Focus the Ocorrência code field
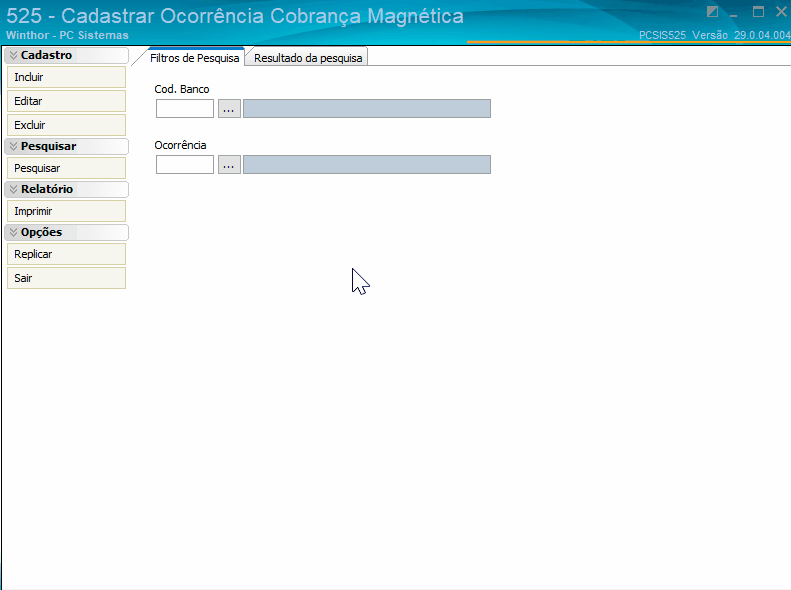This screenshot has height=590, width=791. (185, 164)
